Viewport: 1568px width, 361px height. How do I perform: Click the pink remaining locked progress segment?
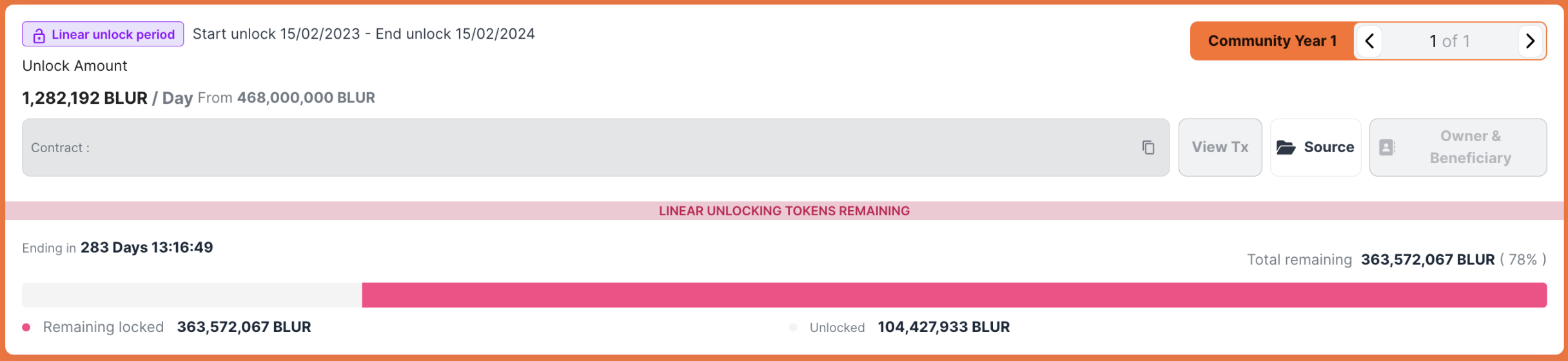click(954, 295)
